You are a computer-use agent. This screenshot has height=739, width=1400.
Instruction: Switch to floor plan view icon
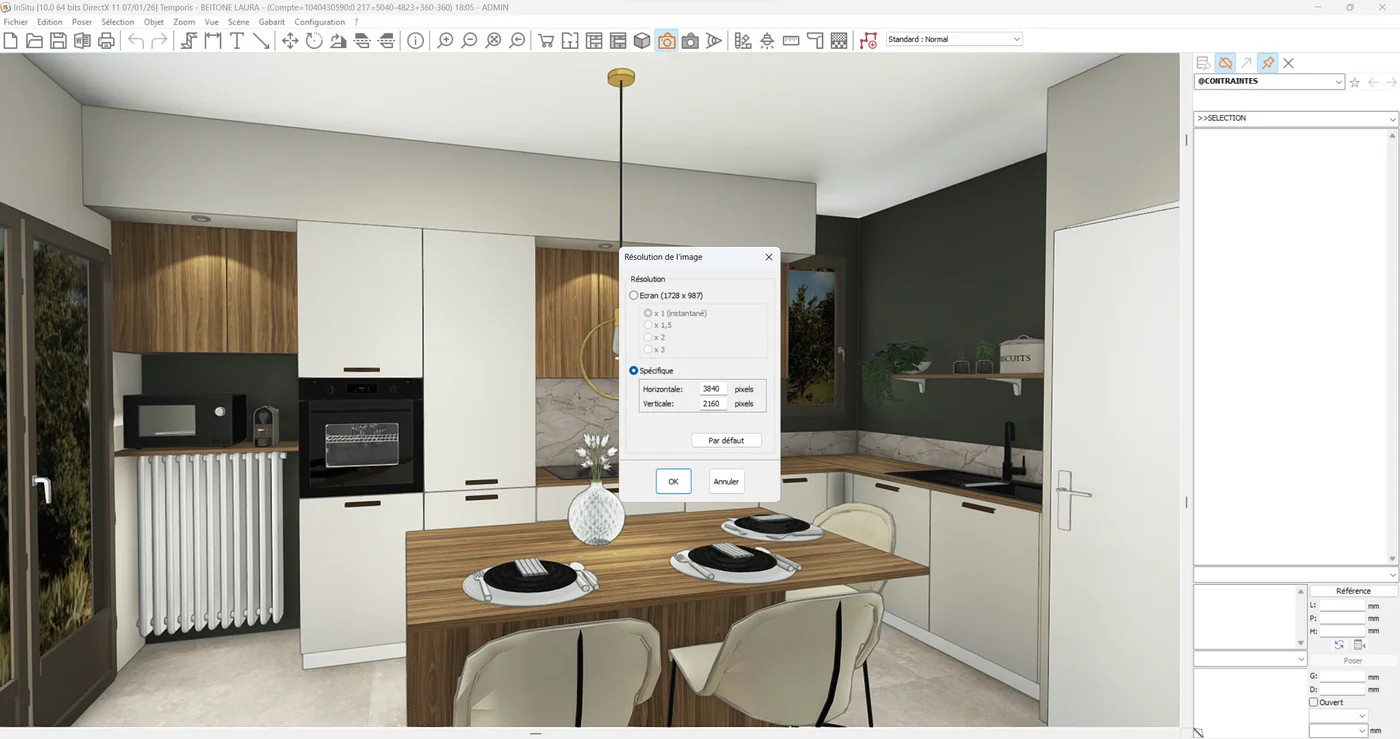click(570, 41)
